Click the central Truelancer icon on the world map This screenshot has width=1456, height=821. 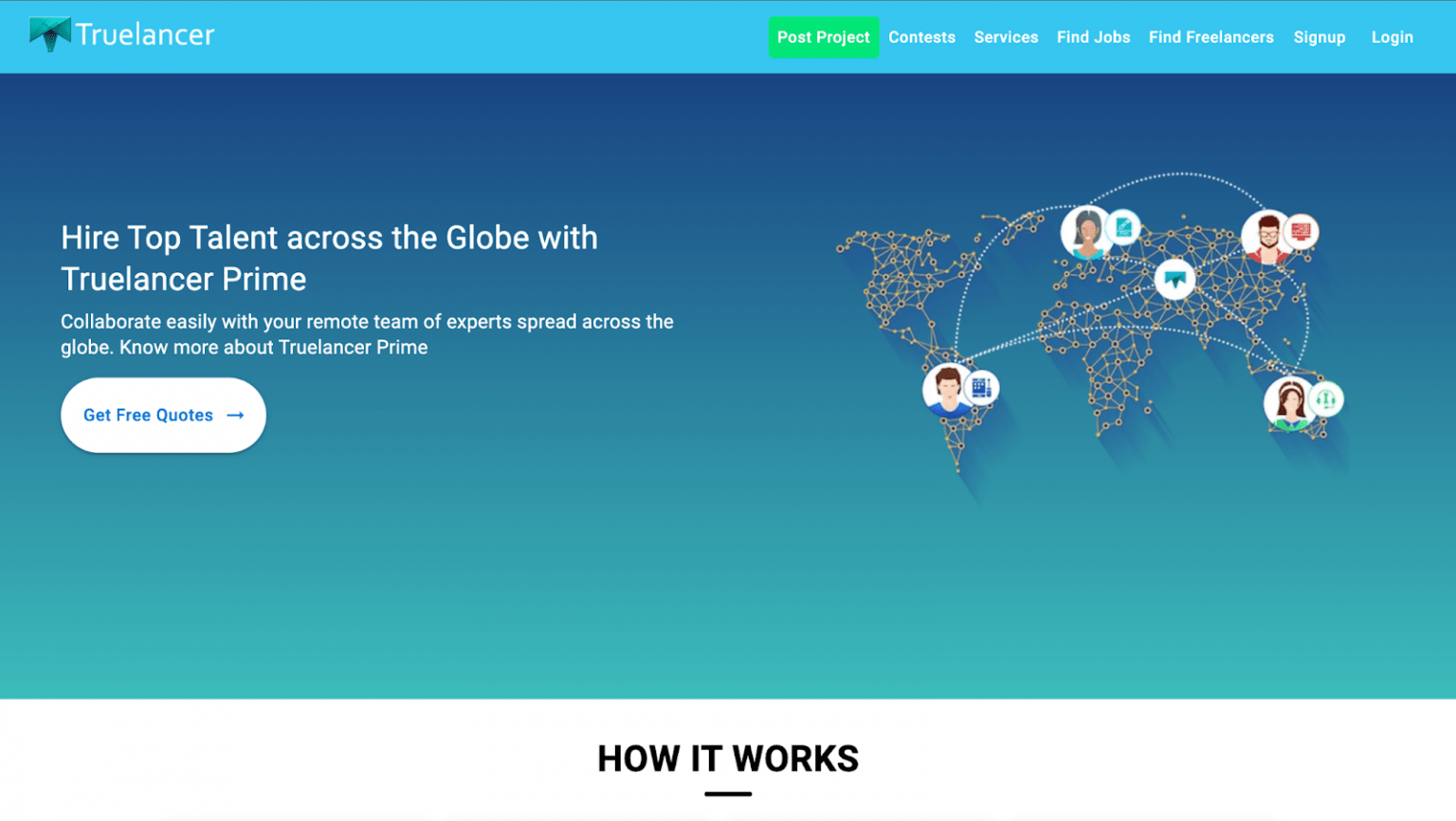coord(1174,280)
